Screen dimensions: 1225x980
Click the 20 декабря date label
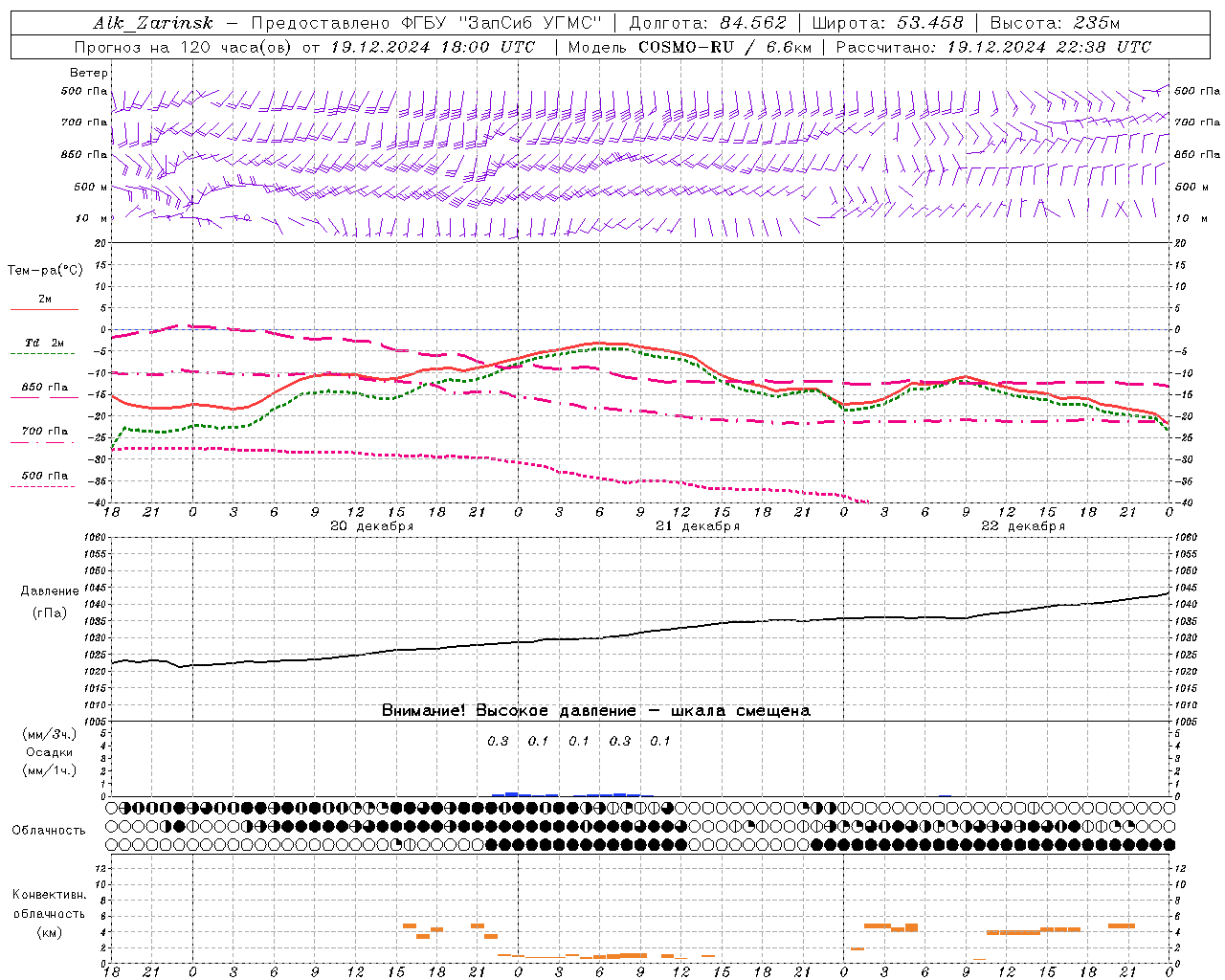click(371, 526)
